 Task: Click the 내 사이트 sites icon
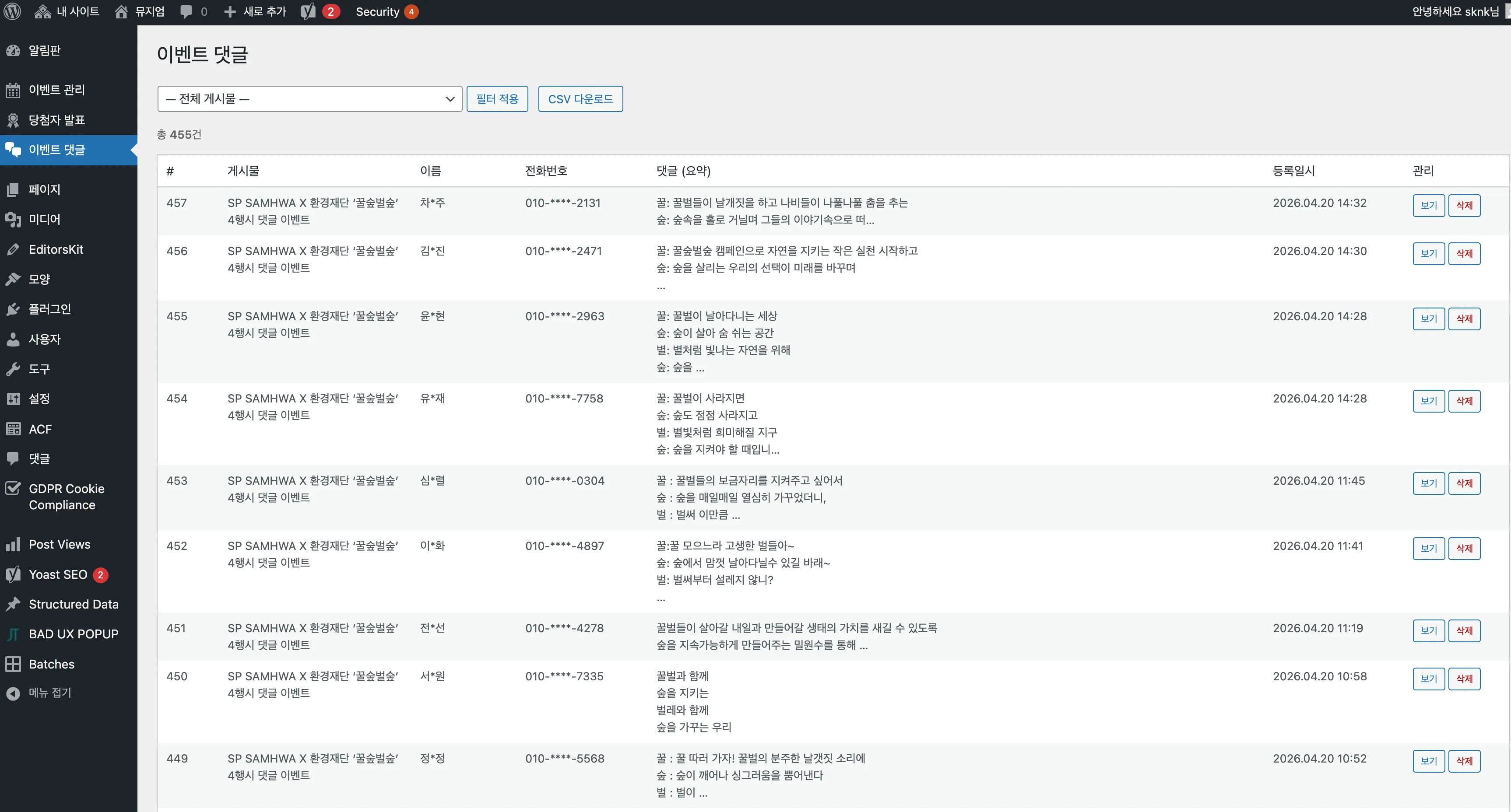[x=42, y=12]
